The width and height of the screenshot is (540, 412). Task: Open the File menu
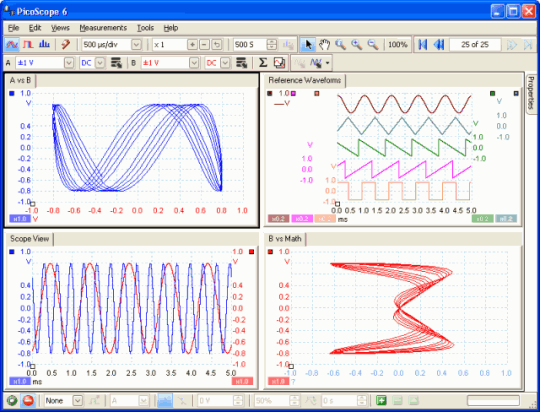click(13, 28)
